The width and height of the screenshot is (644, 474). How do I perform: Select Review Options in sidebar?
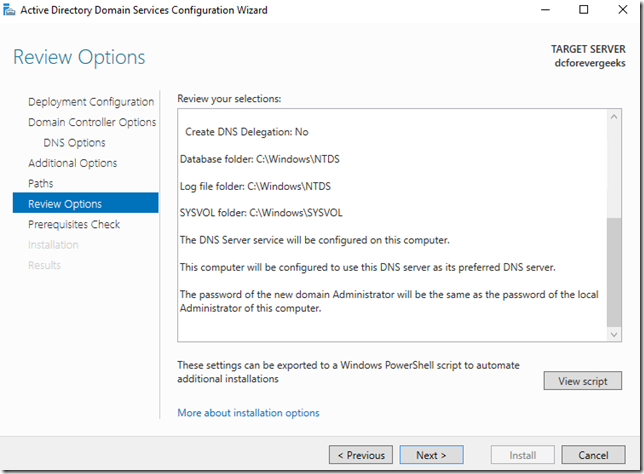(65, 204)
